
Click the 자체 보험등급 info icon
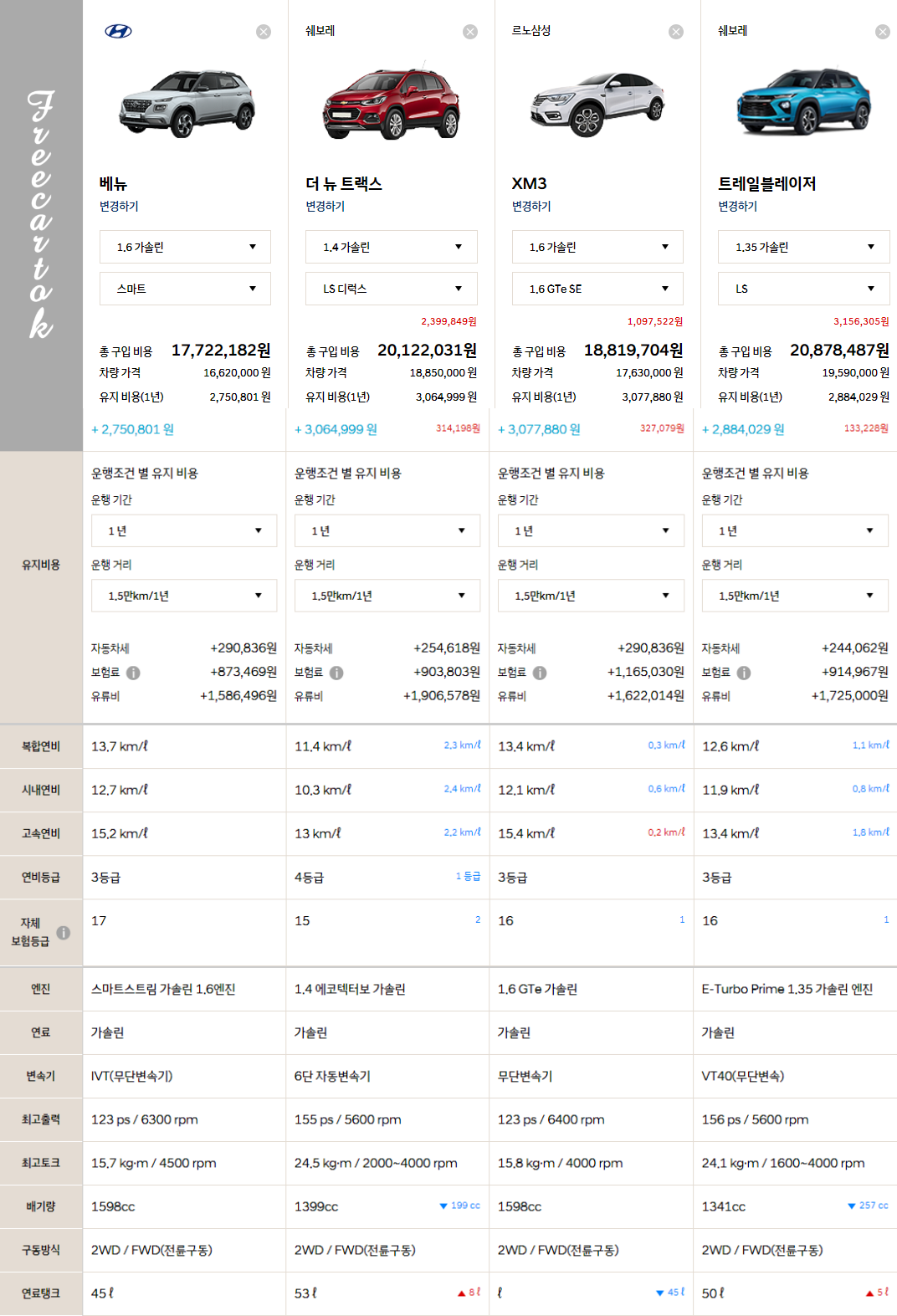click(x=64, y=933)
